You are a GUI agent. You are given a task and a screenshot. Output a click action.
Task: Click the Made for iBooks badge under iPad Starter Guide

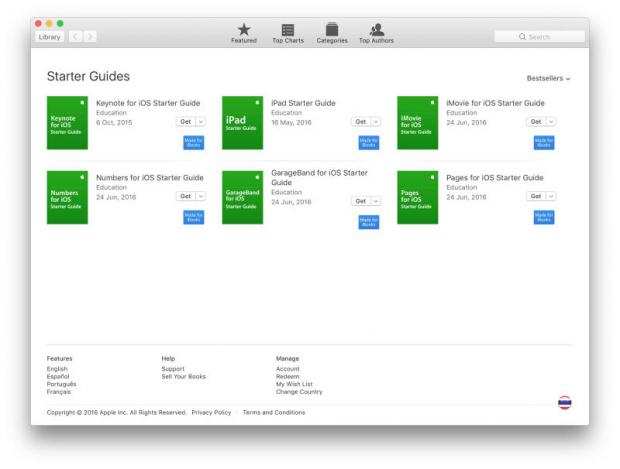pos(369,143)
